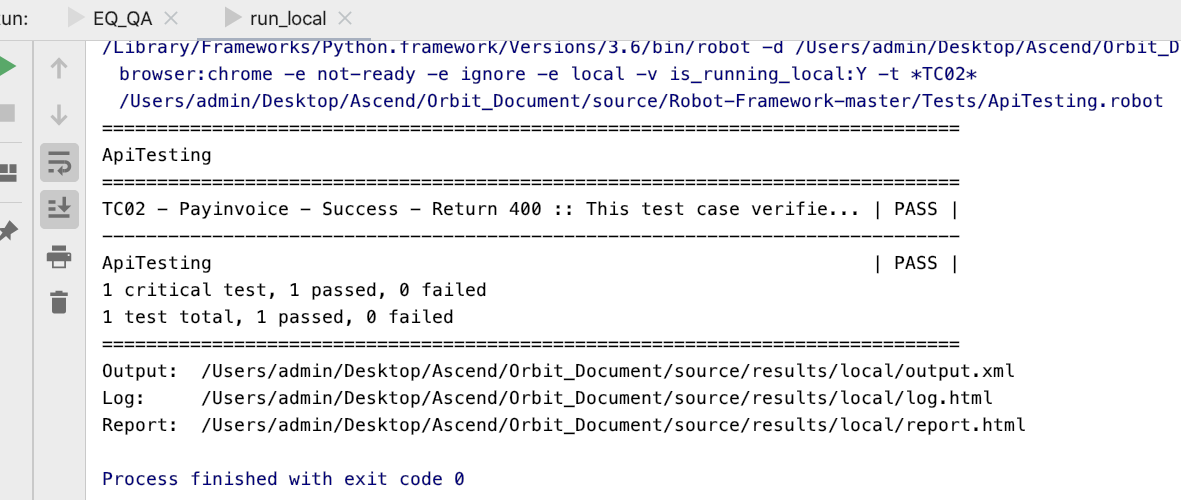Click the print console output icon
This screenshot has height=500, width=1181.
tap(59, 257)
